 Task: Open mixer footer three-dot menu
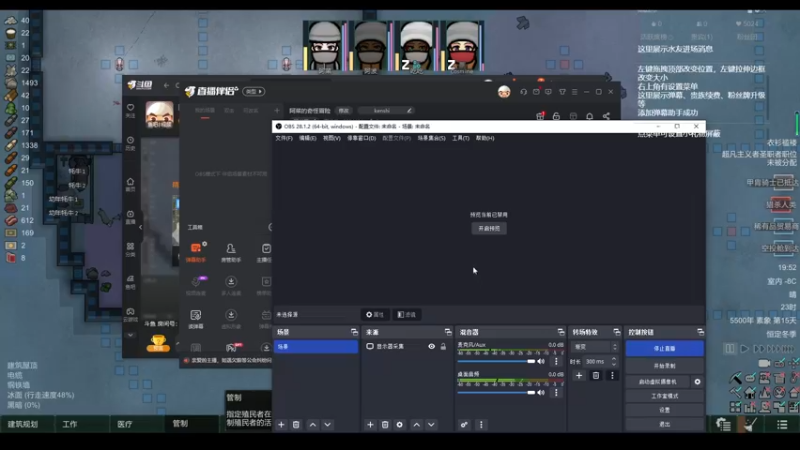coord(481,424)
